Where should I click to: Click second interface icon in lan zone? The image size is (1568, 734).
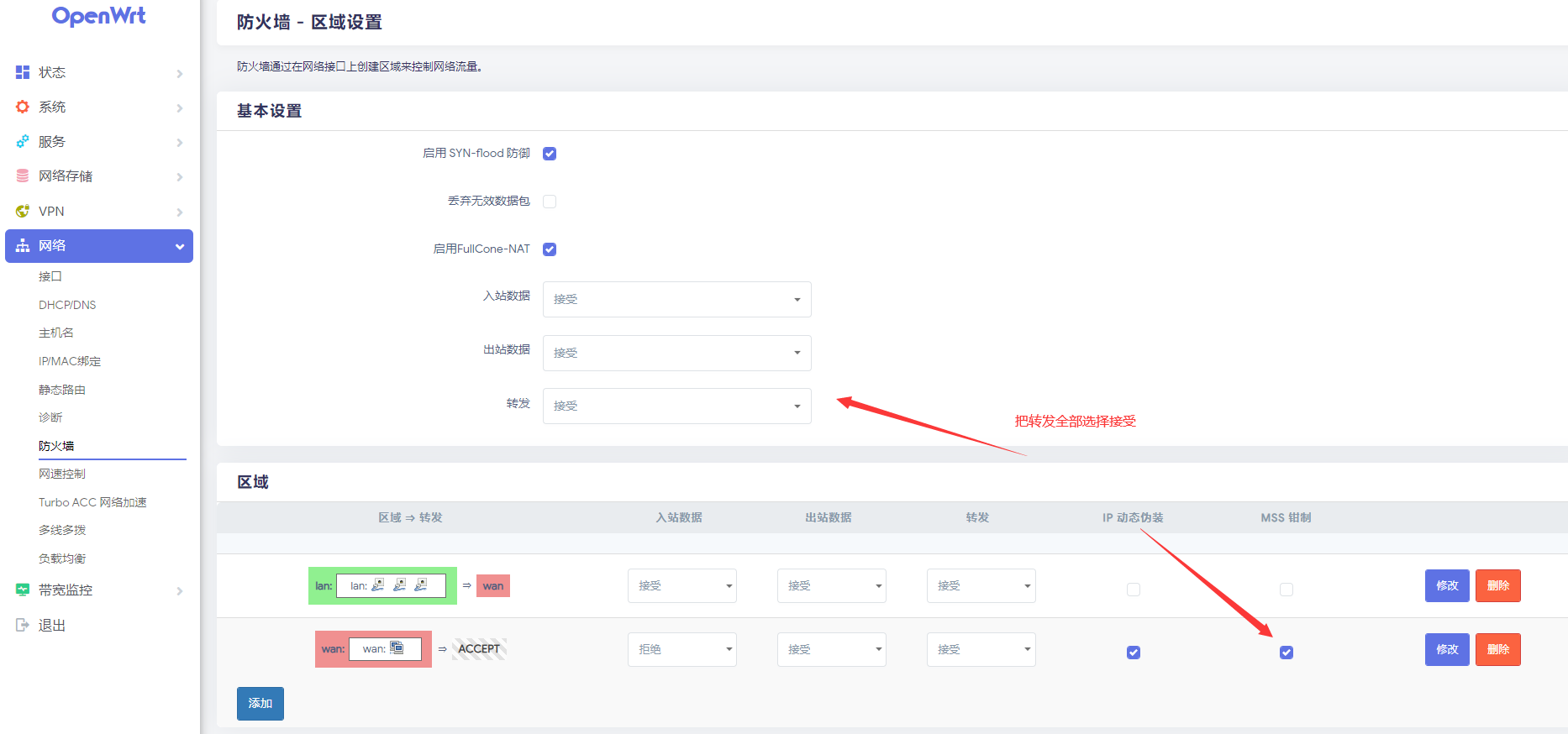pyautogui.click(x=400, y=585)
